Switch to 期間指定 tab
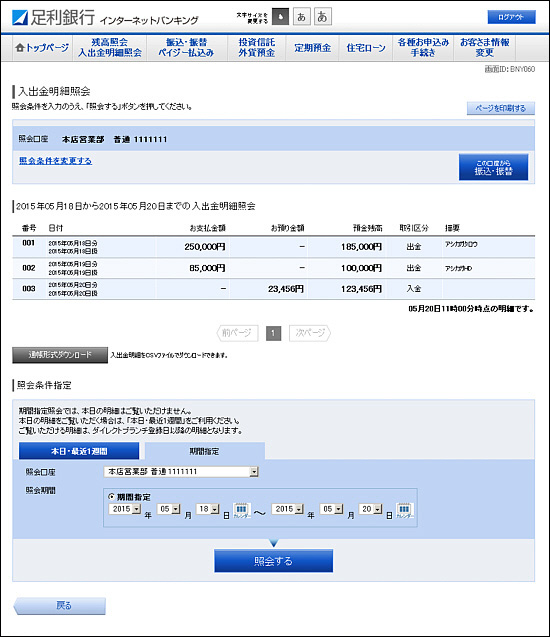550x637 pixels. [x=205, y=451]
